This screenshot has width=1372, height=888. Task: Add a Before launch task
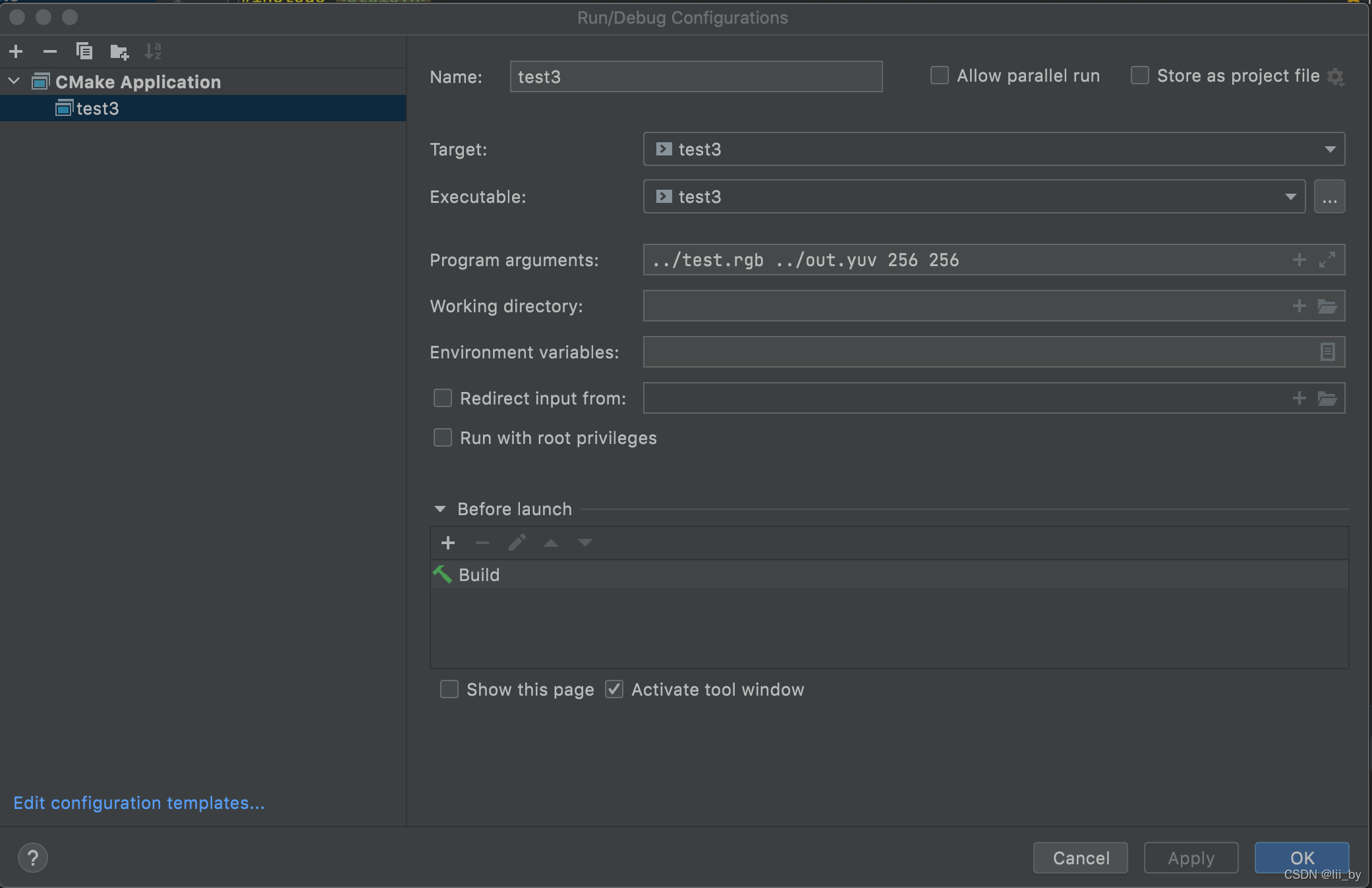[448, 543]
